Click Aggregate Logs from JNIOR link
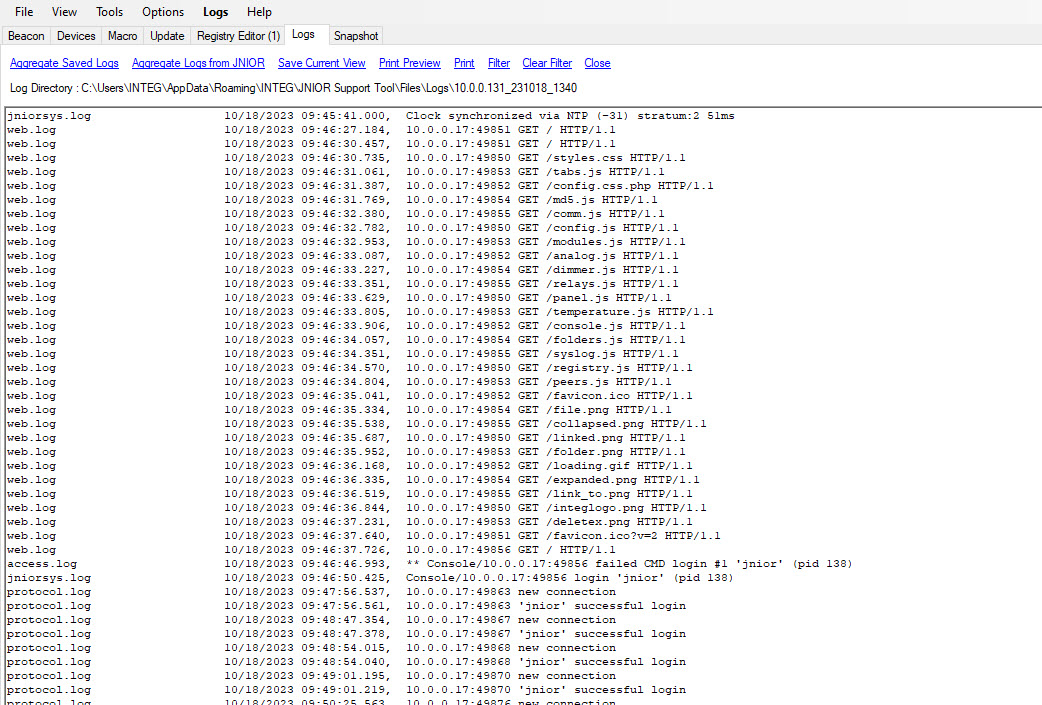The width and height of the screenshot is (1042, 705). click(x=197, y=63)
